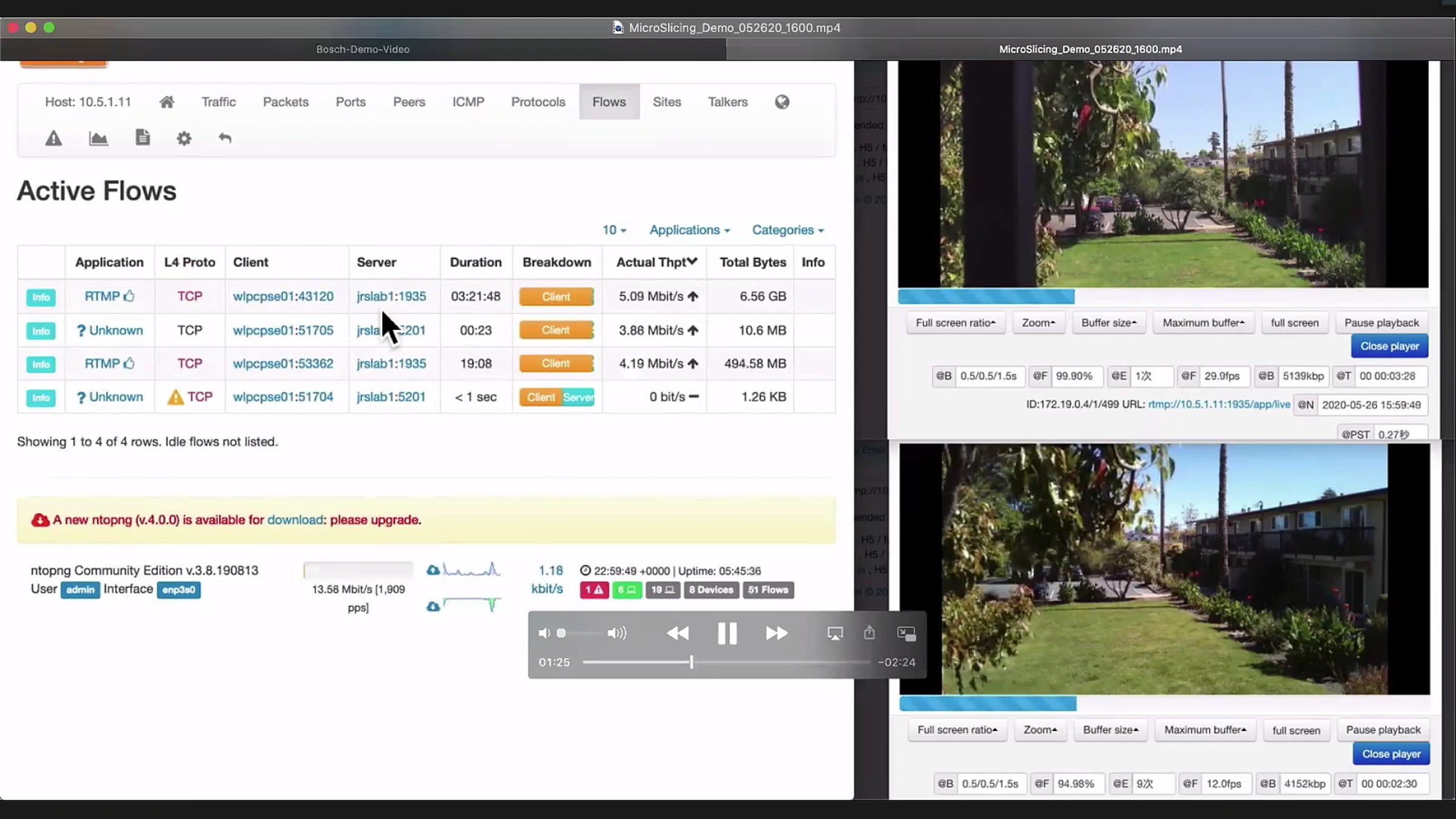Switch to the Protocols tab
This screenshot has height=819, width=1456.
[x=538, y=102]
